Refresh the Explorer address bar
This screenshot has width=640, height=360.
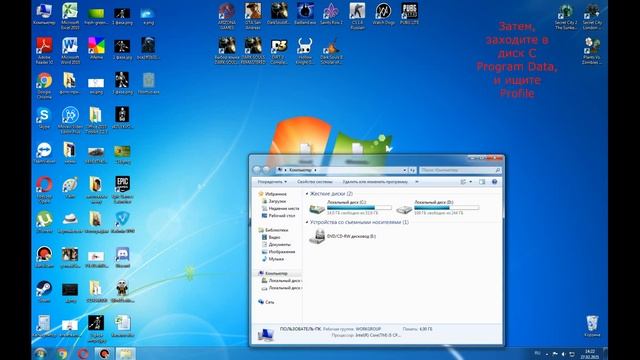pos(412,170)
